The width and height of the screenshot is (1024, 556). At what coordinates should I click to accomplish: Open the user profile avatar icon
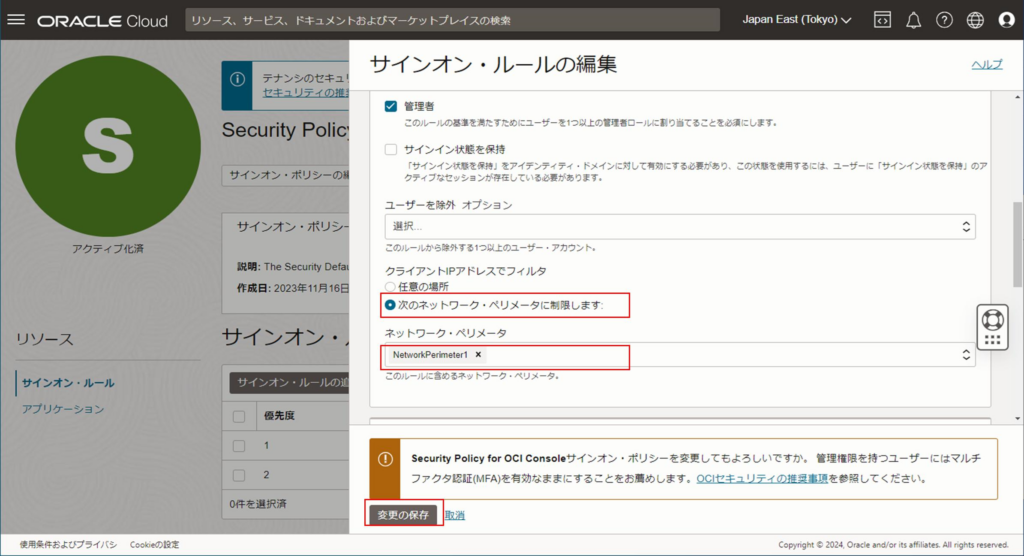[1006, 20]
